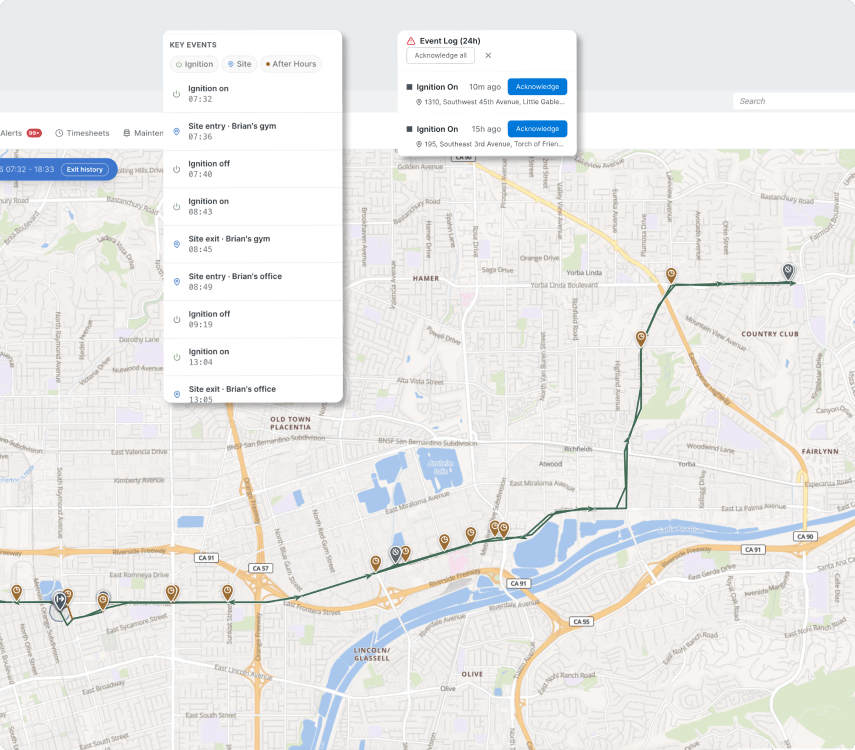Image resolution: width=855 pixels, height=750 pixels.
Task: Click the pin icon beside Site entry Brian's office
Action: pyautogui.click(x=177, y=282)
